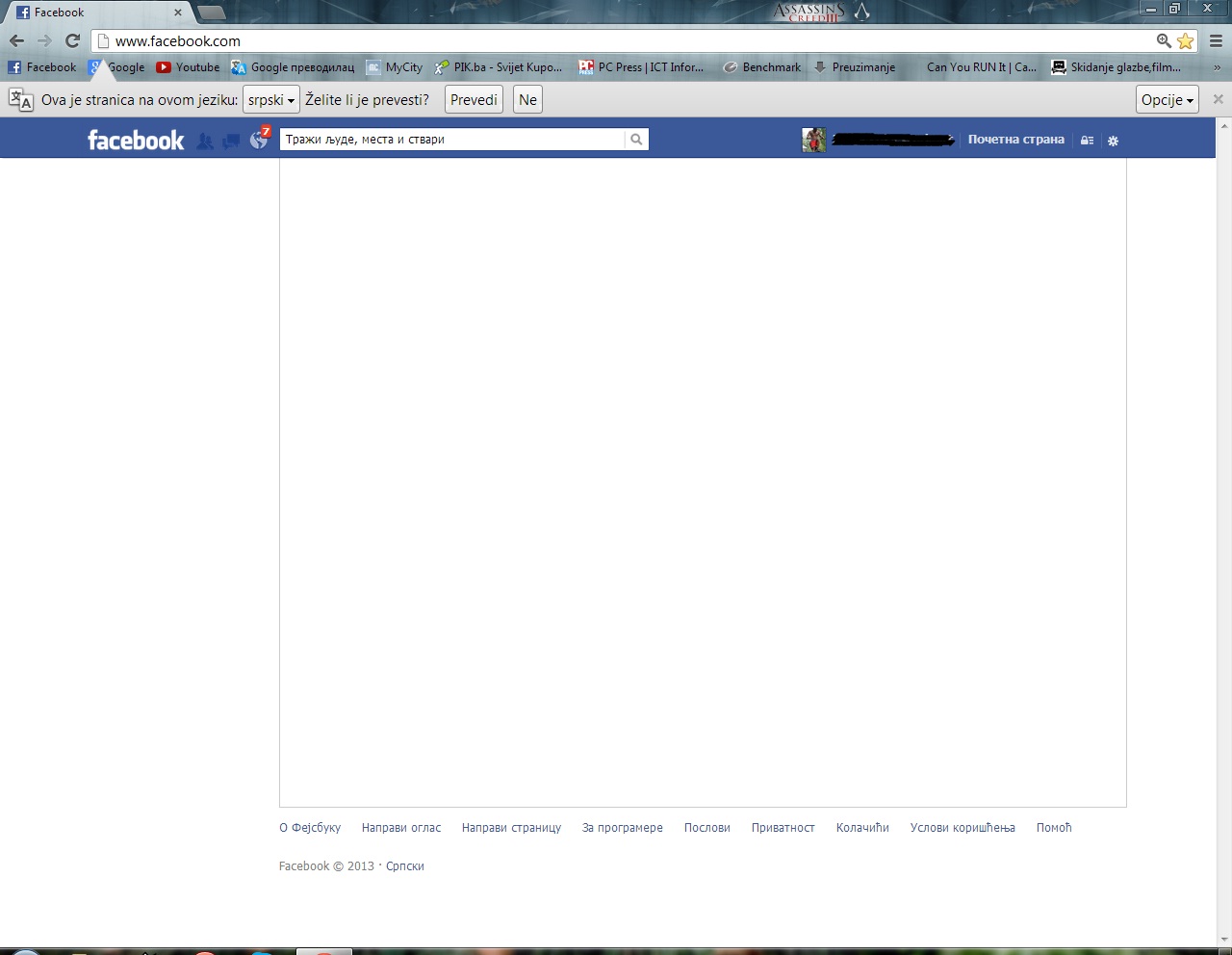Click the Facebook search magnifier button
The height and width of the screenshot is (955, 1232).
pyautogui.click(x=636, y=140)
